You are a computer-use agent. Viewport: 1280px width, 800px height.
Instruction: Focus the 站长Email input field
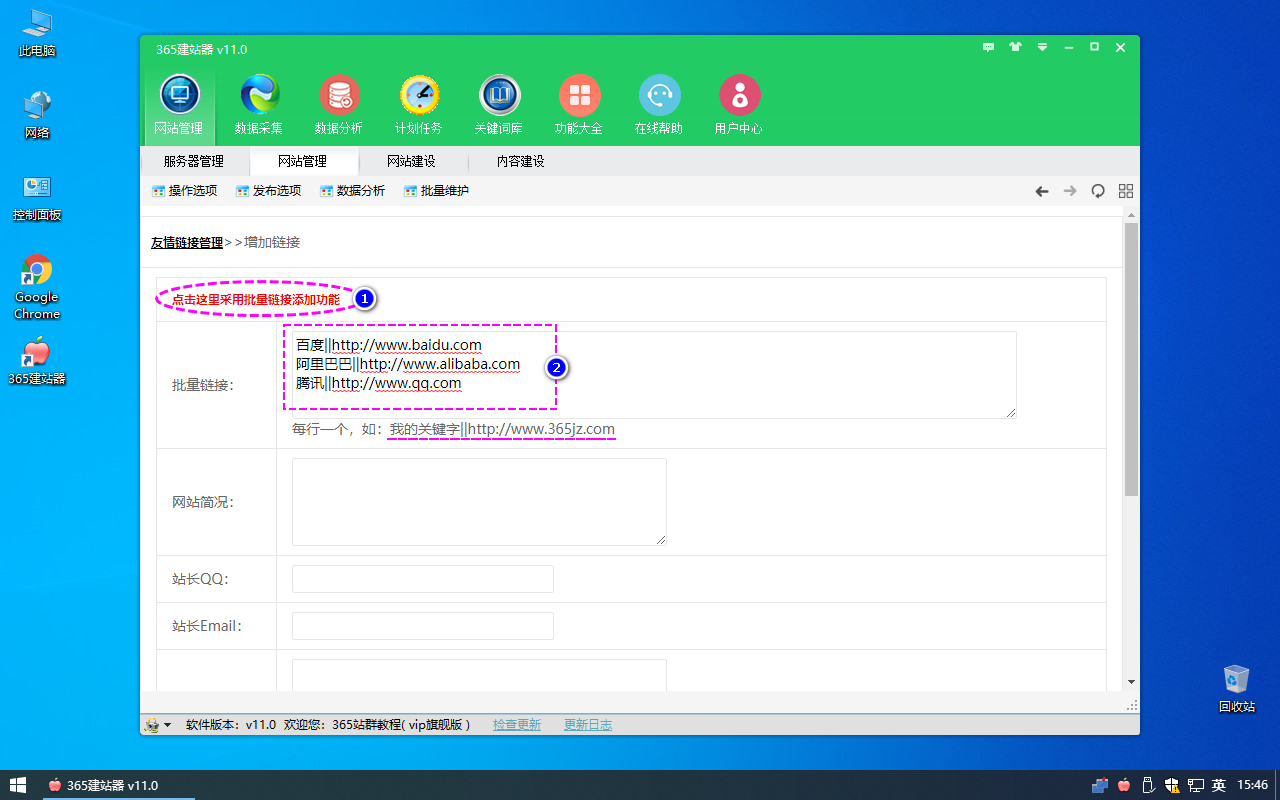click(x=422, y=626)
